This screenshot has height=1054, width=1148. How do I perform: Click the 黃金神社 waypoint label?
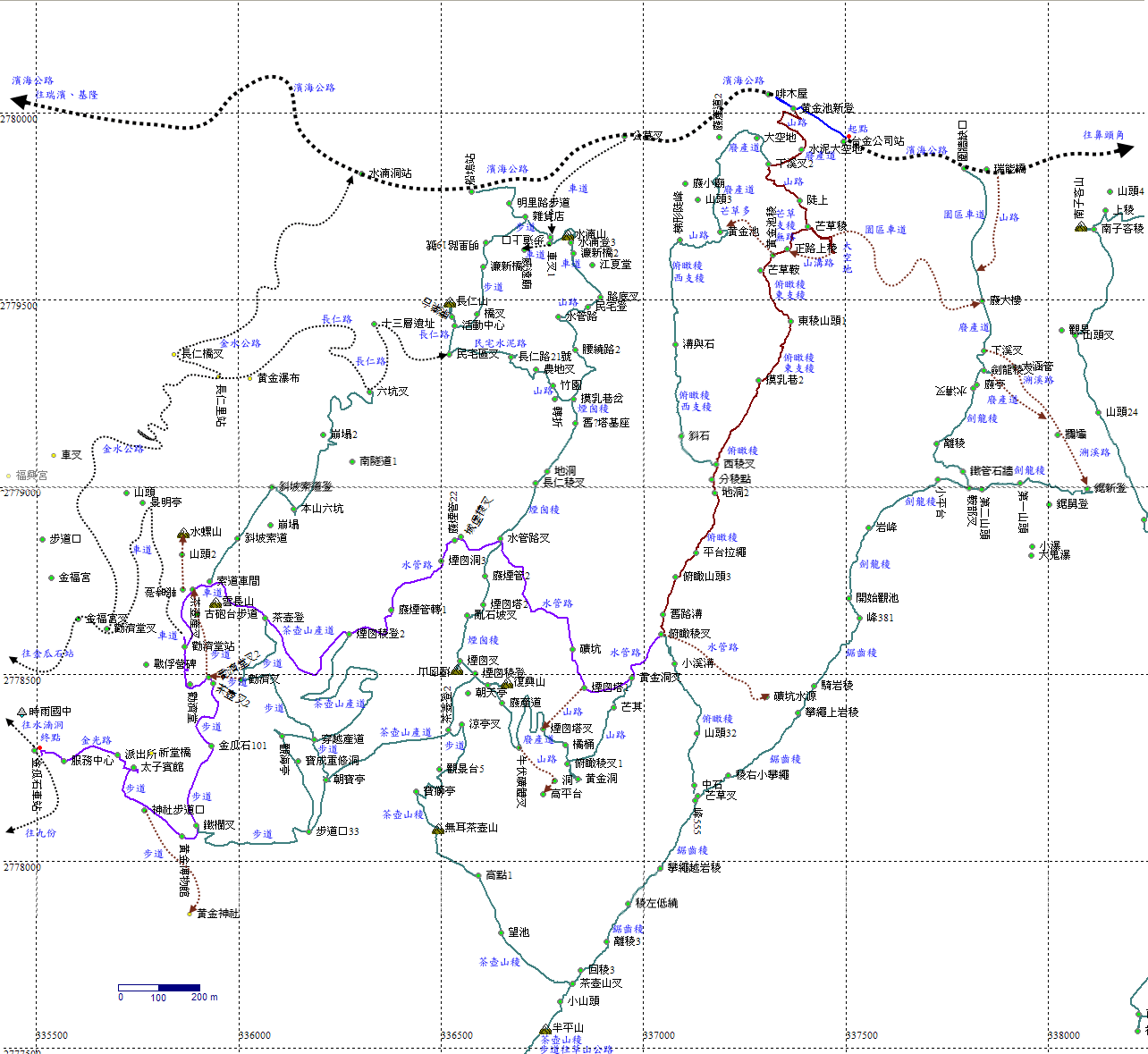coord(217,914)
